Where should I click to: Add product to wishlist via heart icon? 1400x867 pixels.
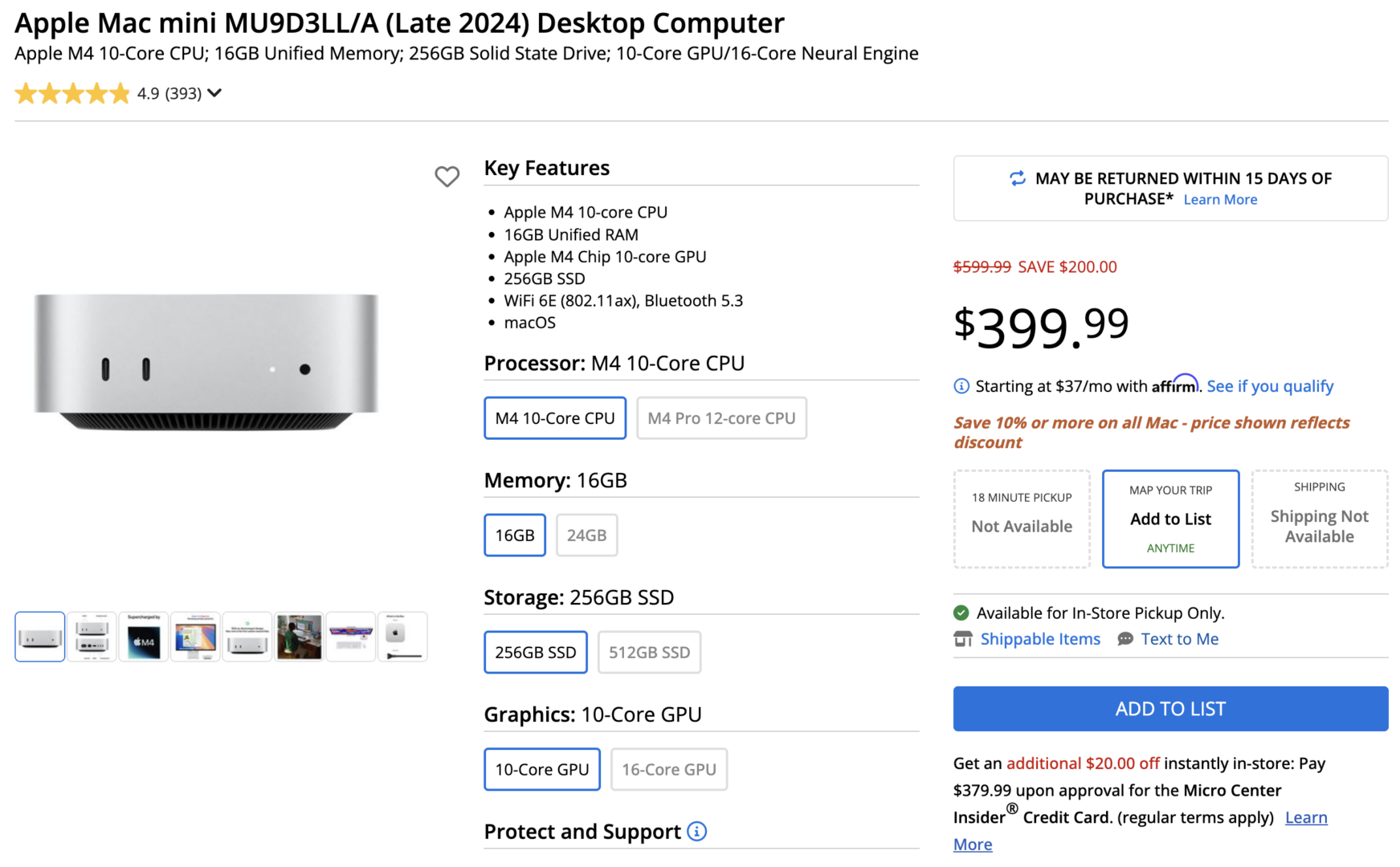pyautogui.click(x=447, y=177)
